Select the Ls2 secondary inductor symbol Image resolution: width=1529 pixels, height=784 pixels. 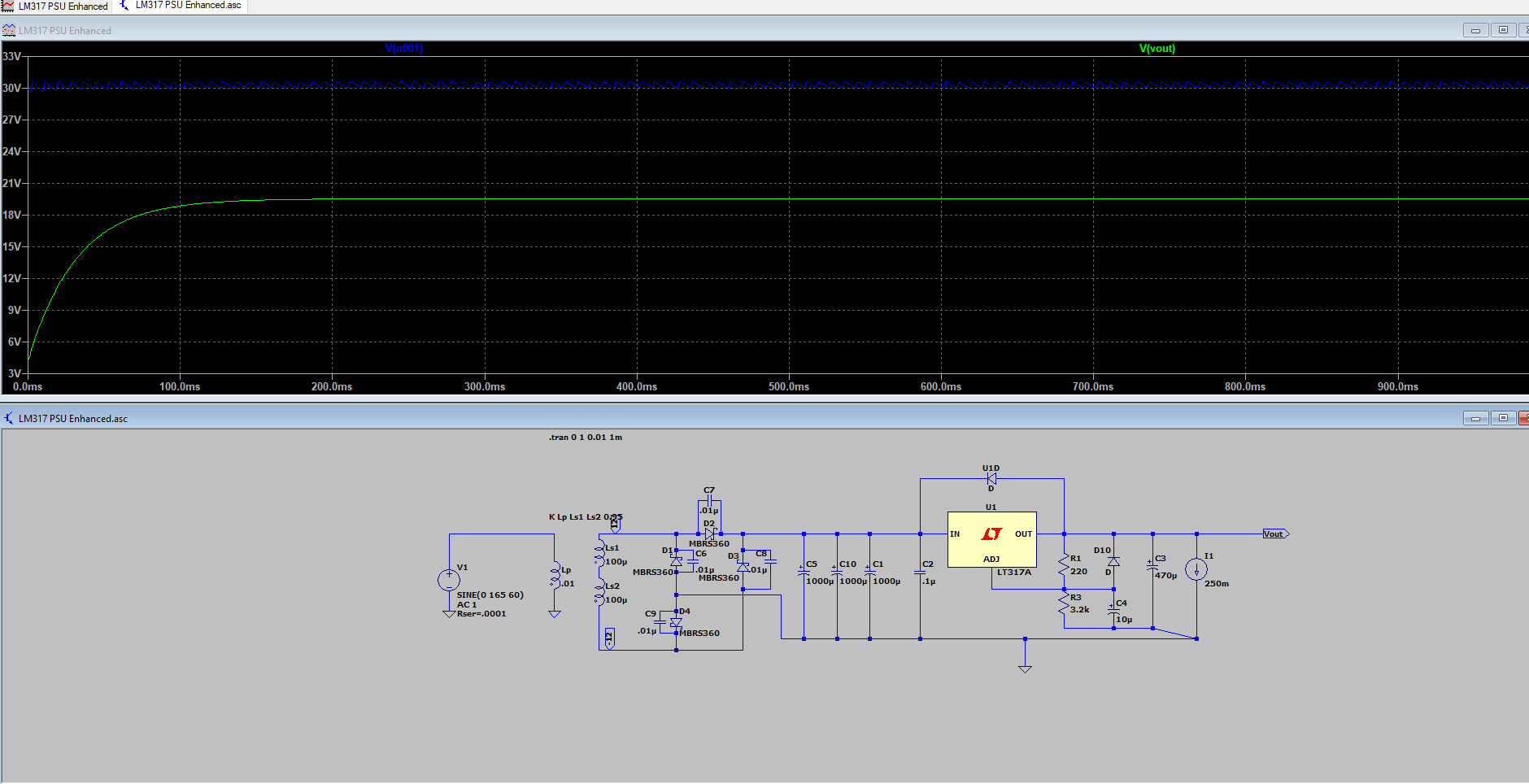600,593
